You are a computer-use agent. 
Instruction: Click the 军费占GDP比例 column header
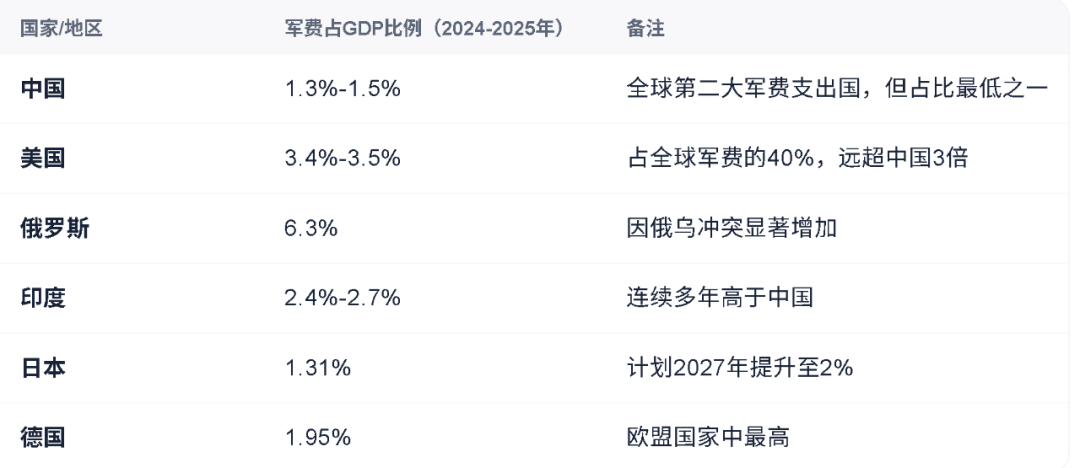[x=425, y=29]
